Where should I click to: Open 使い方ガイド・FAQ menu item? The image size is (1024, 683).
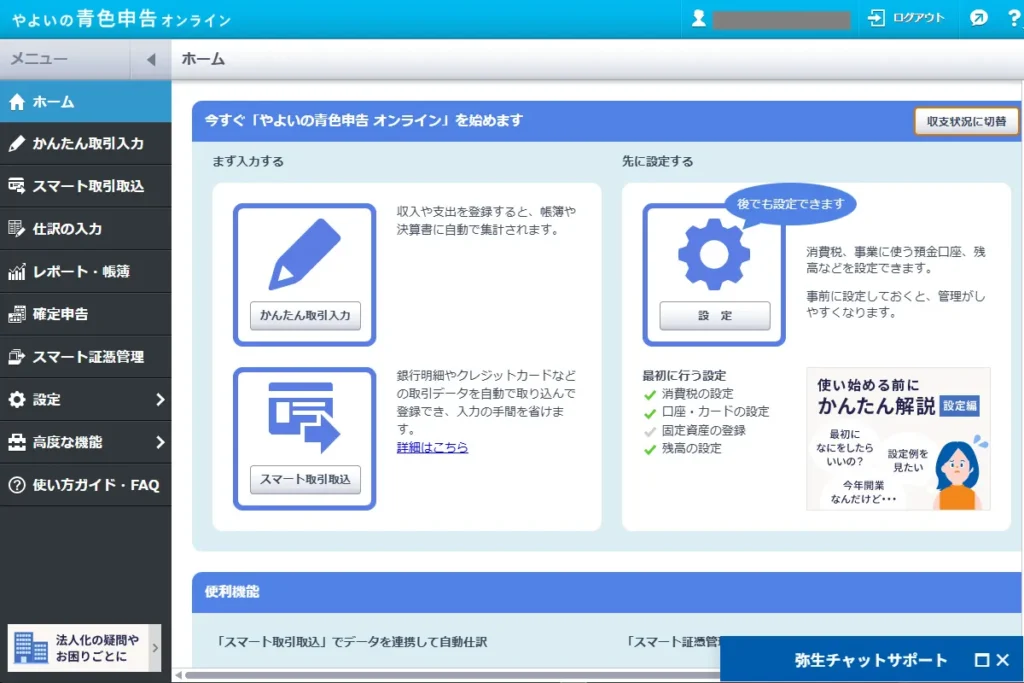(x=86, y=485)
